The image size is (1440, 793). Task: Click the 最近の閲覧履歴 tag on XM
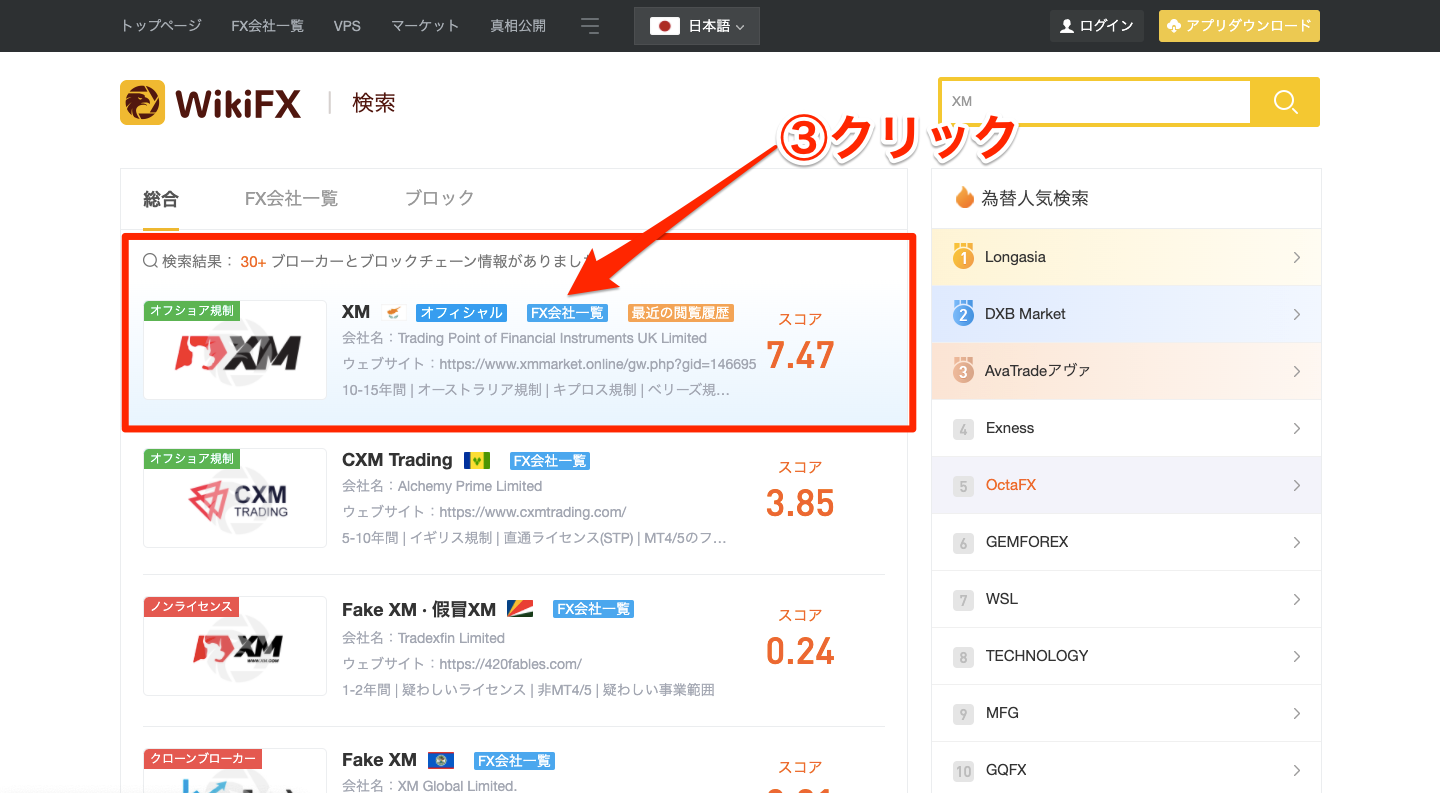pyautogui.click(x=681, y=313)
